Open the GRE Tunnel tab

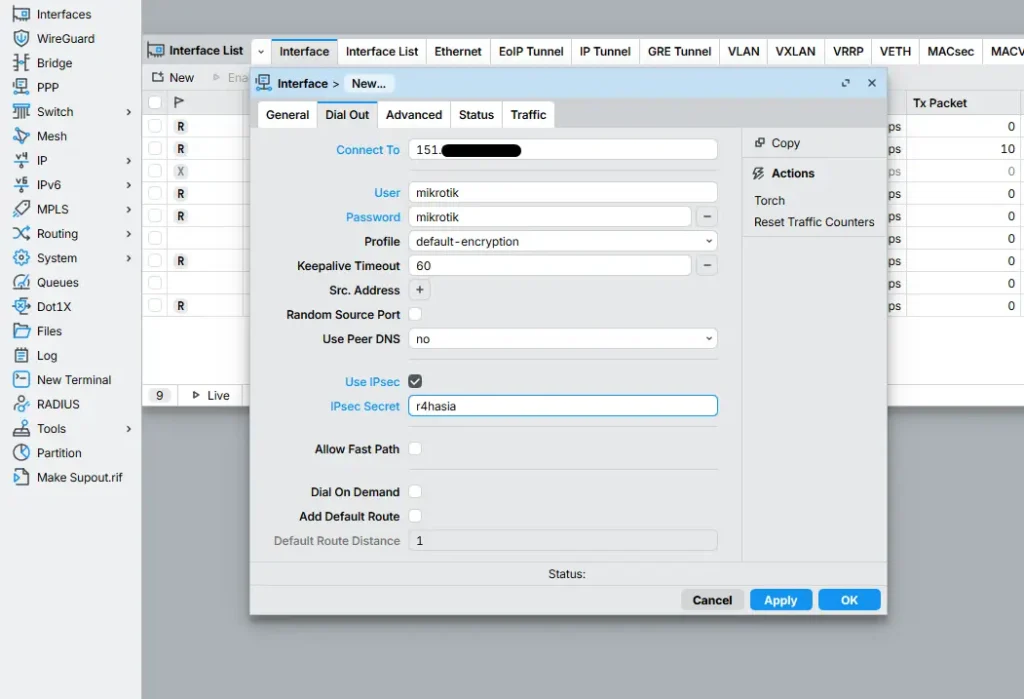679,51
